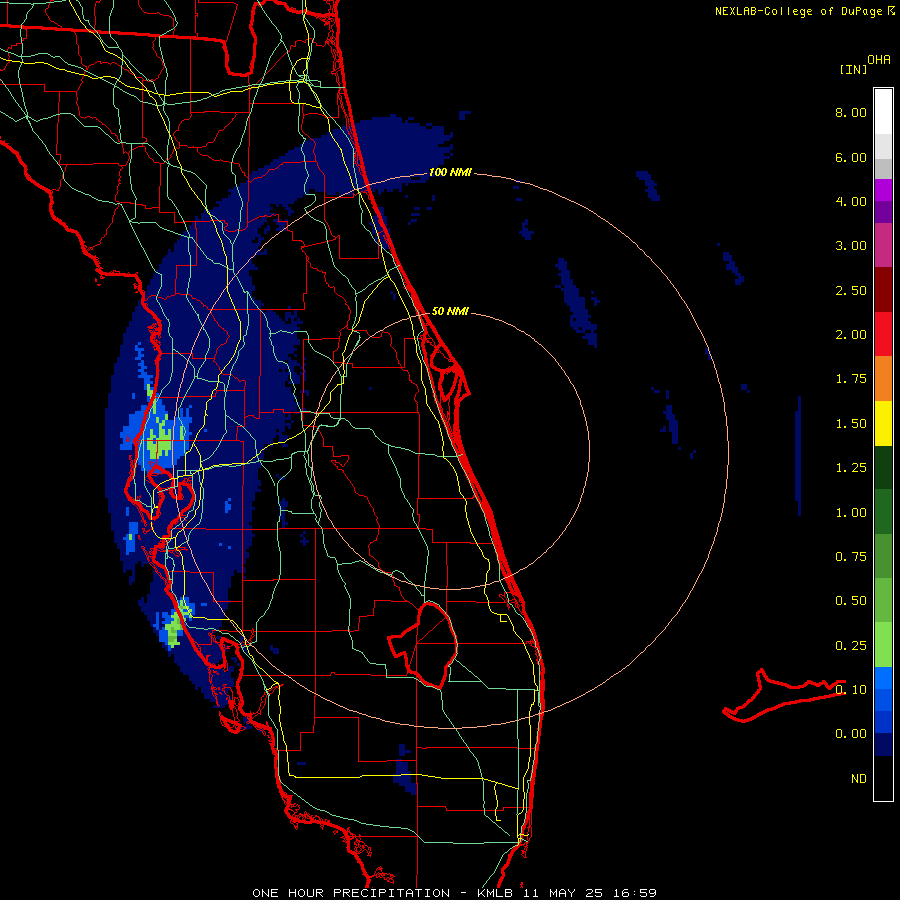
Task: Select the 1.75 legend value
Action: (851, 379)
